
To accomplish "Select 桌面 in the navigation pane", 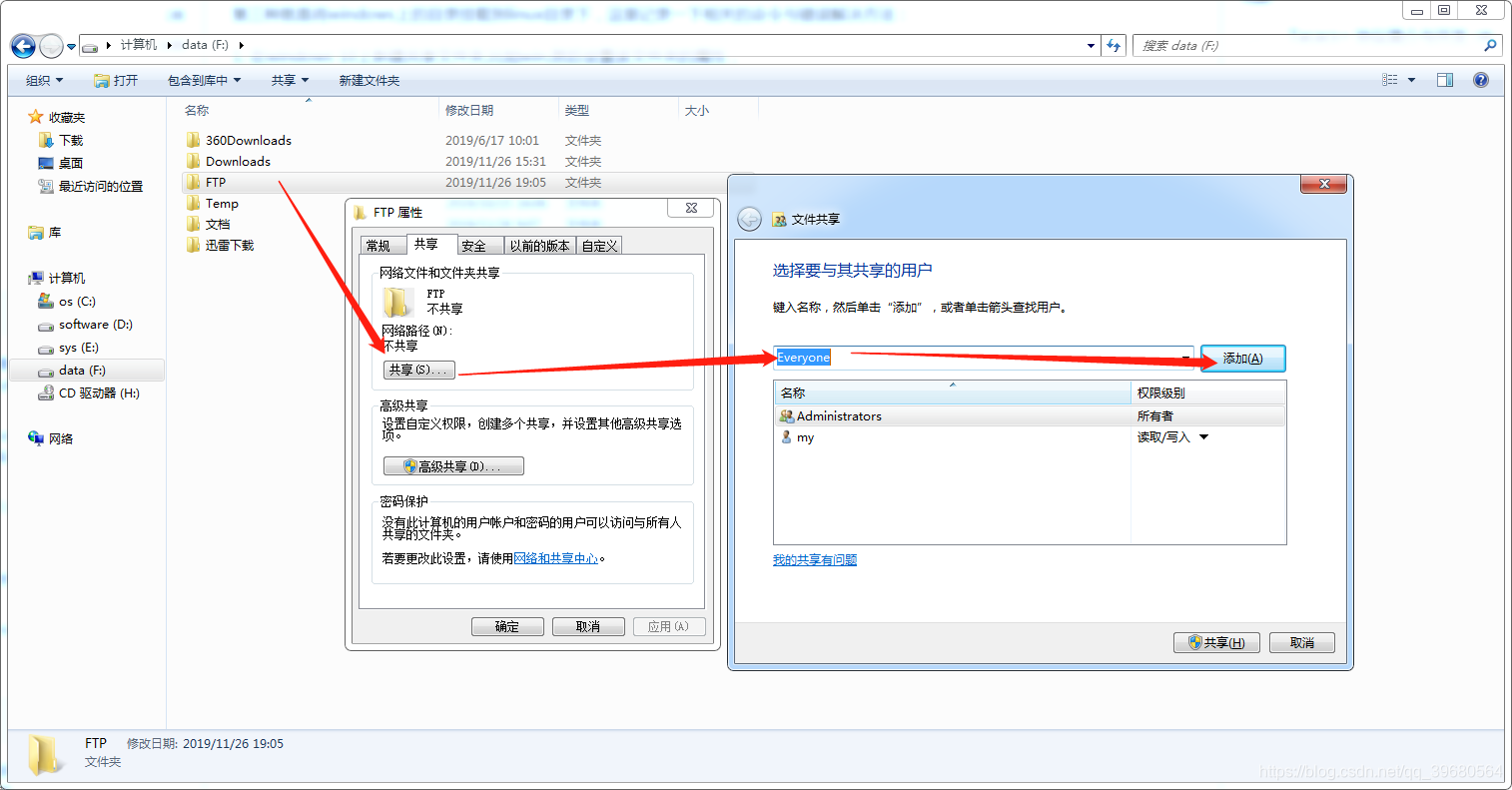I will [61, 163].
